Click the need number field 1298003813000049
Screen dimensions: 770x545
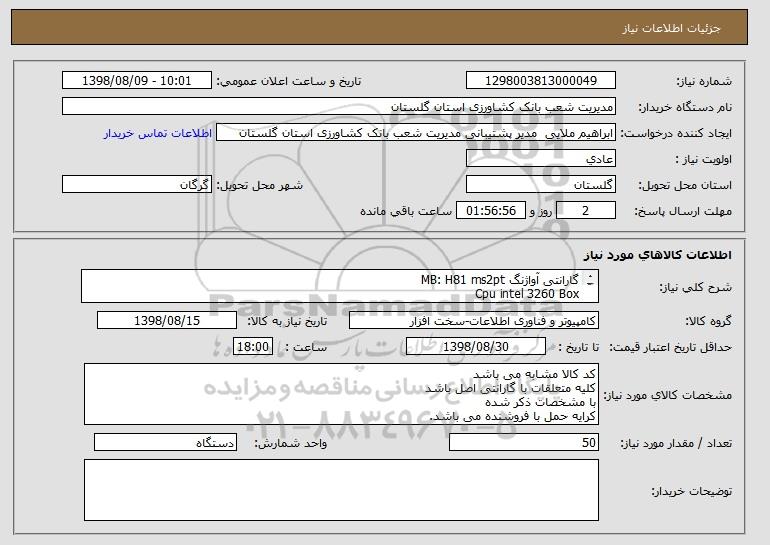click(x=541, y=81)
